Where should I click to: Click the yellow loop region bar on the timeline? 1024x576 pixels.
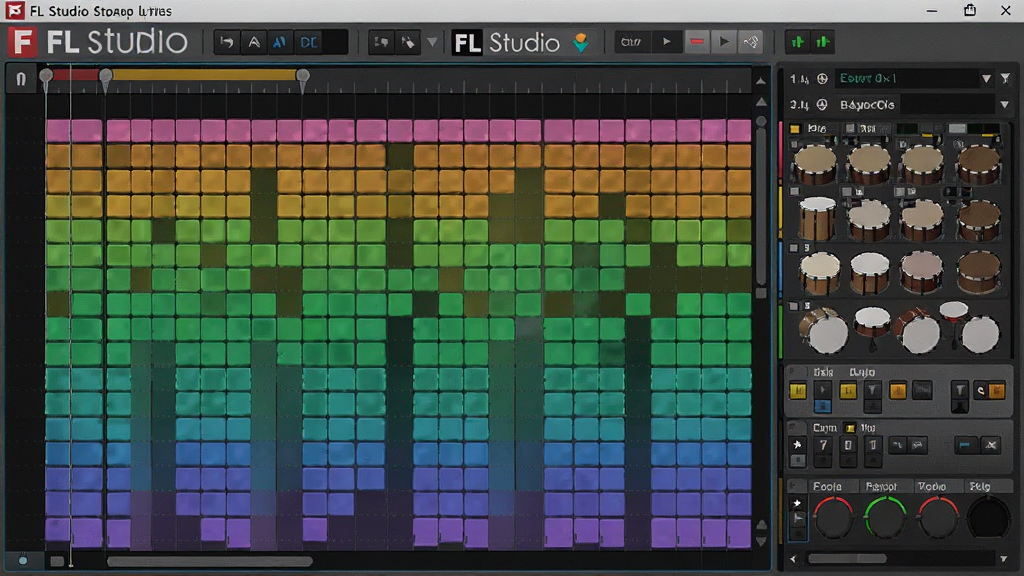[x=204, y=75]
